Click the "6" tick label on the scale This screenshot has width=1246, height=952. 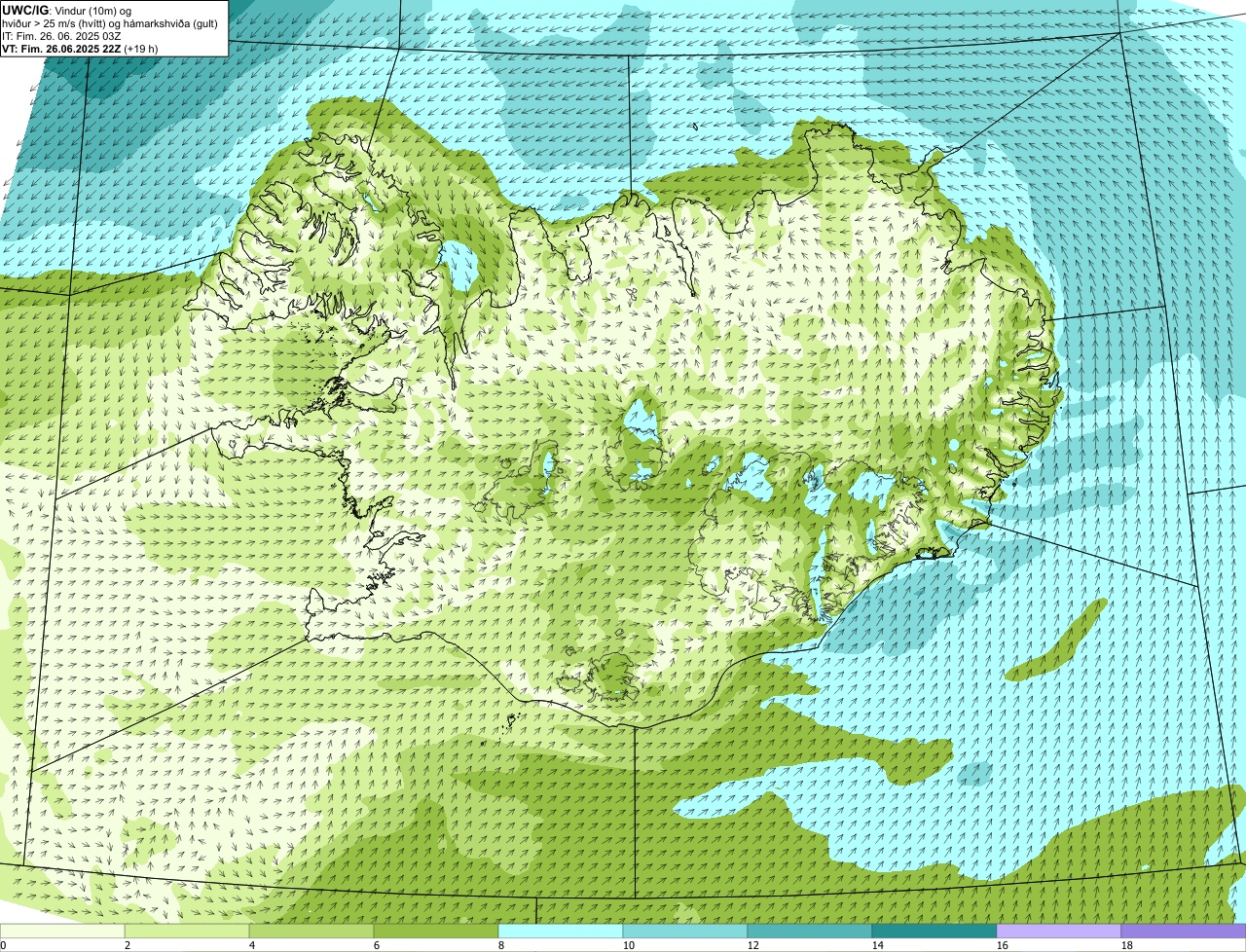tap(377, 945)
